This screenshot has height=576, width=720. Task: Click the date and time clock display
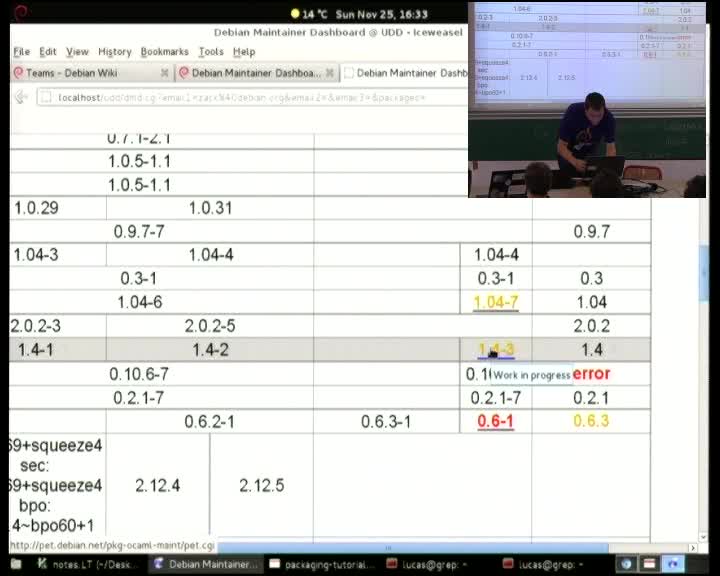[381, 14]
